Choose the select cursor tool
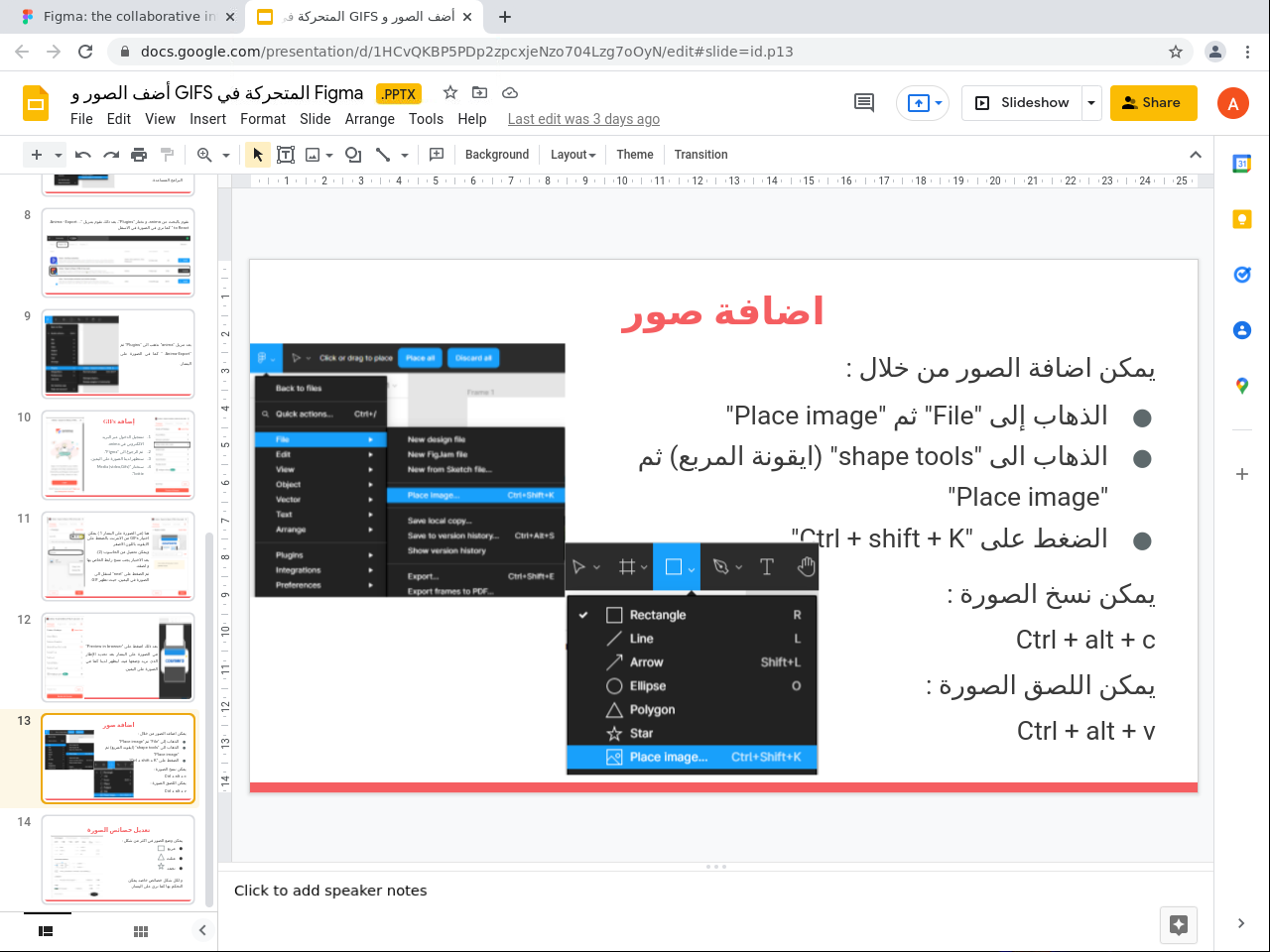1270x952 pixels. click(258, 155)
